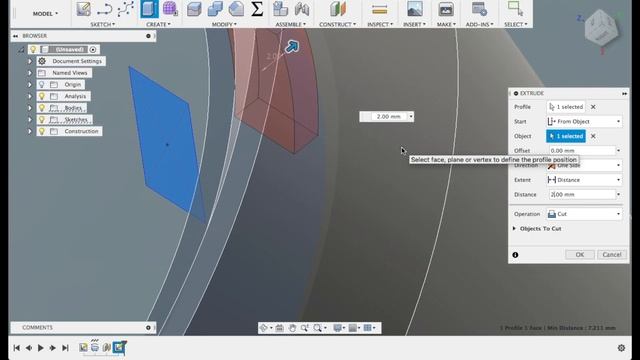640x360 pixels.
Task: Open the MODEL workspace menu
Action: (x=45, y=13)
